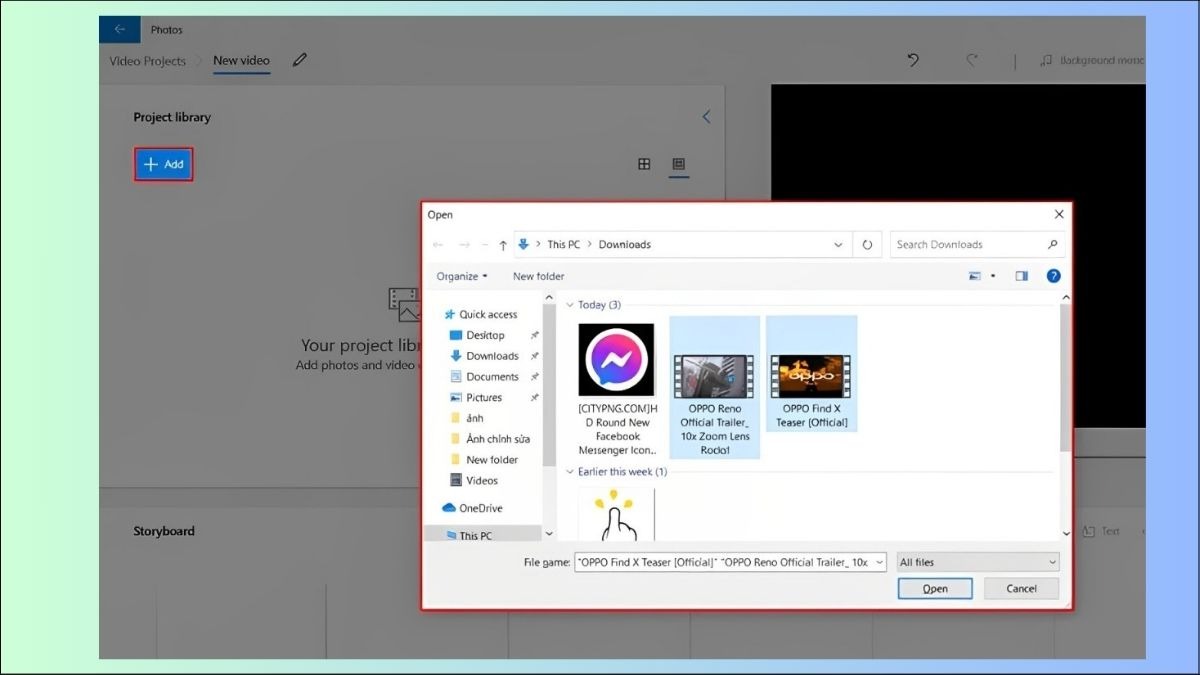Click the blue help question mark icon
Image resolution: width=1200 pixels, height=675 pixels.
pyautogui.click(x=1053, y=276)
